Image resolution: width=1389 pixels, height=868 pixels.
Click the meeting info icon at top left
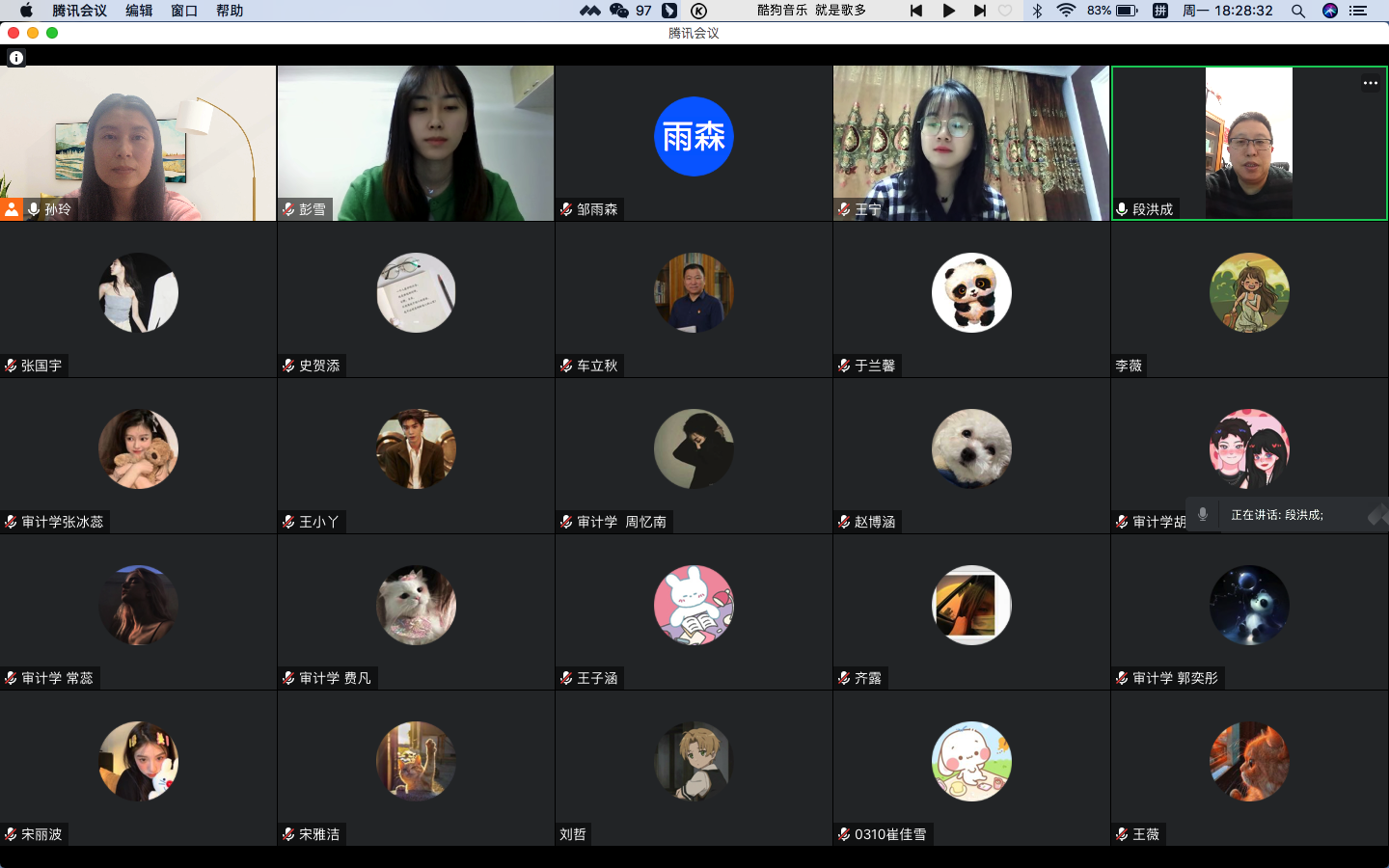(16, 58)
